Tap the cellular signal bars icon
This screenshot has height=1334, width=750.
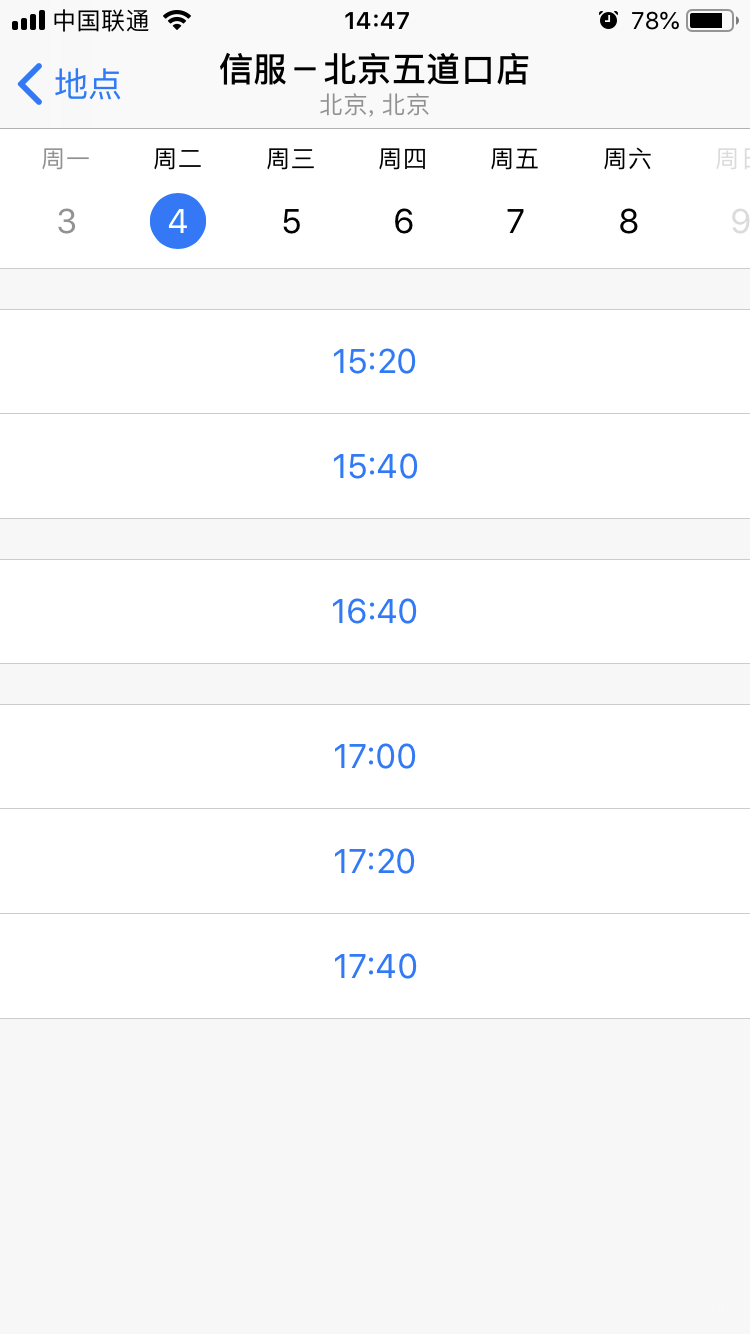click(x=29, y=20)
